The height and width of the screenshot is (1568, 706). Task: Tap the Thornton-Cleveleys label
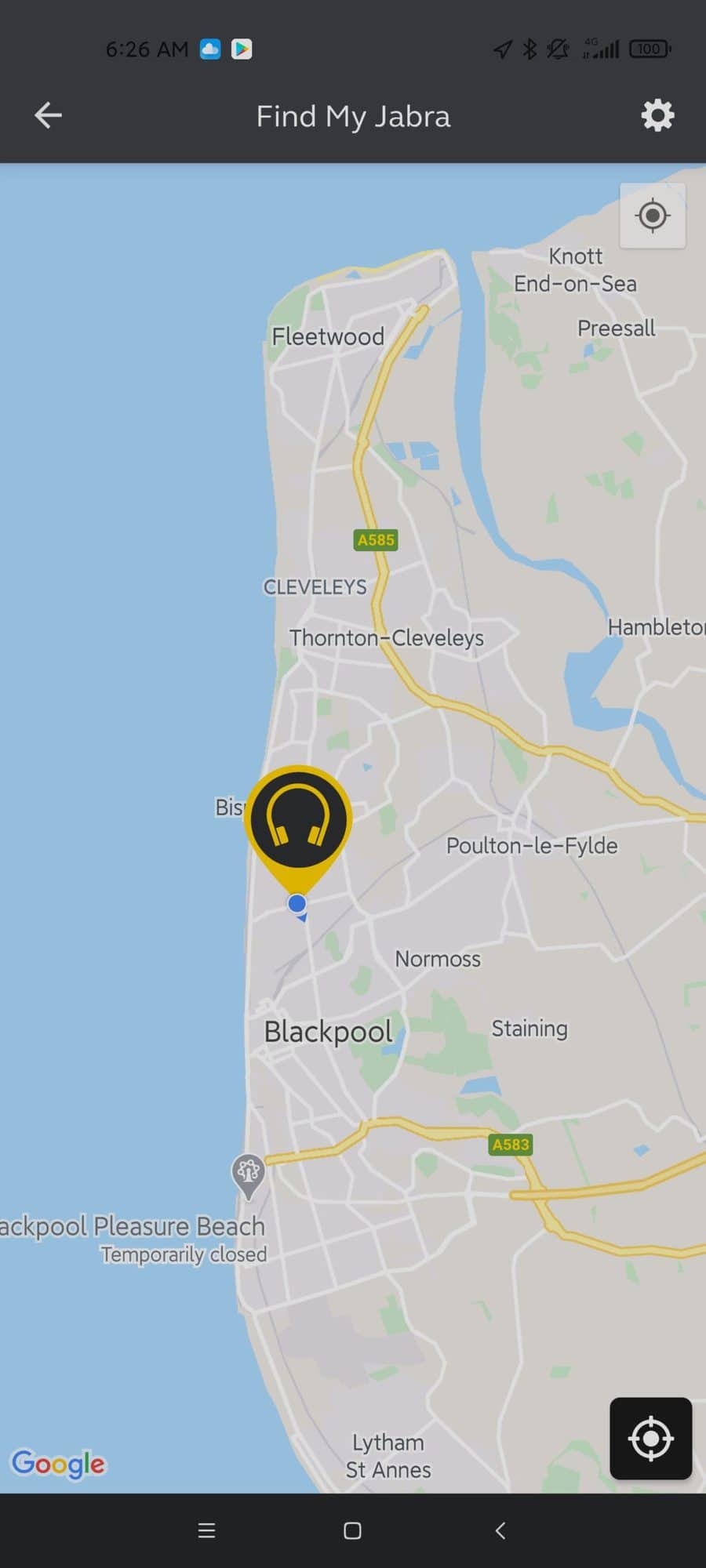pyautogui.click(x=387, y=637)
